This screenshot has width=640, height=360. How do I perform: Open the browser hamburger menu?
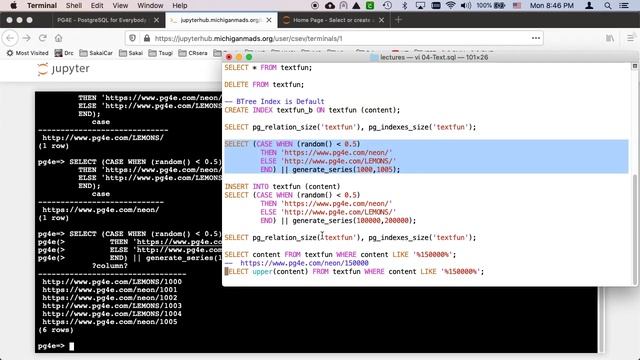click(x=631, y=38)
